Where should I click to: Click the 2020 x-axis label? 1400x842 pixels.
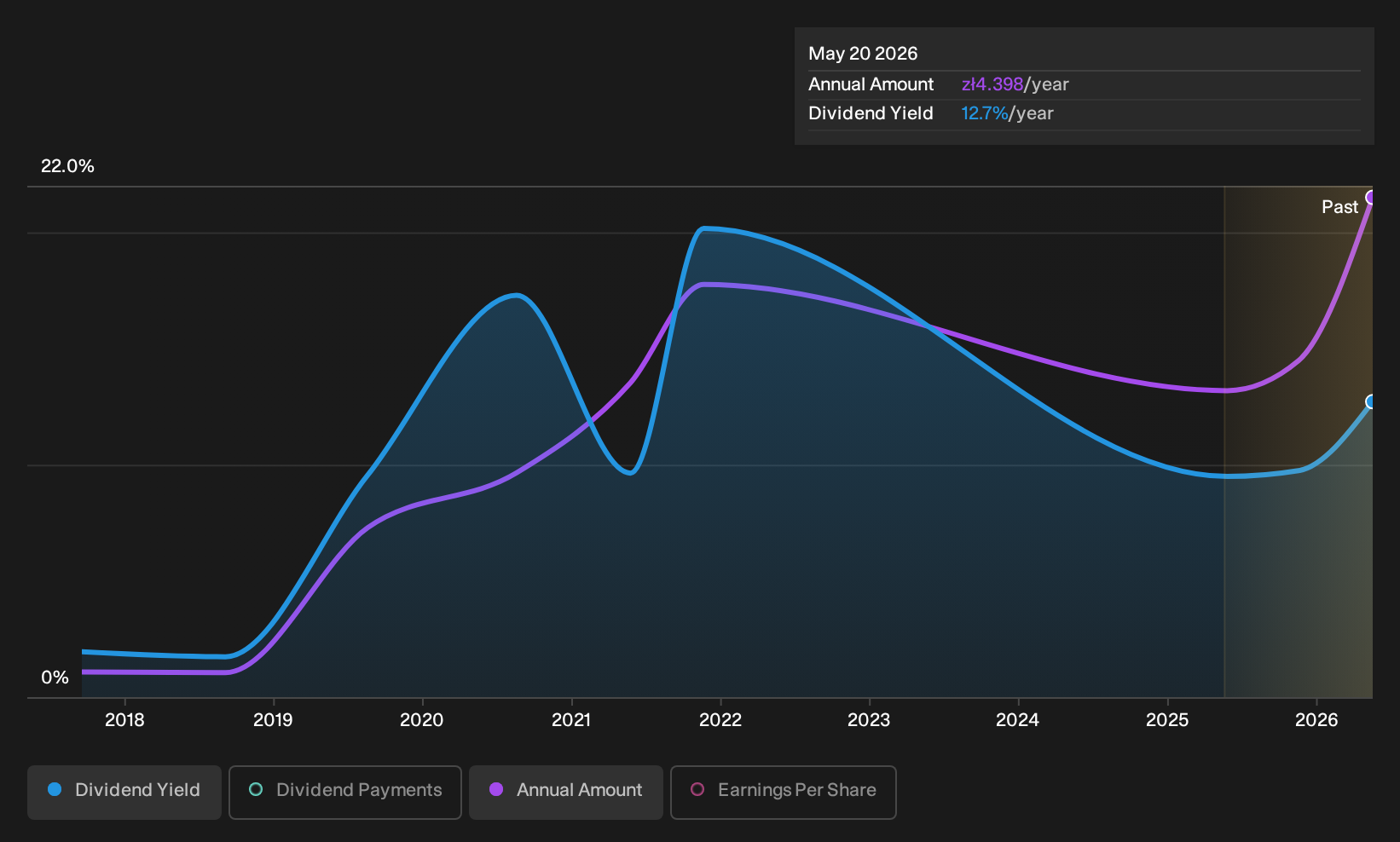click(422, 720)
